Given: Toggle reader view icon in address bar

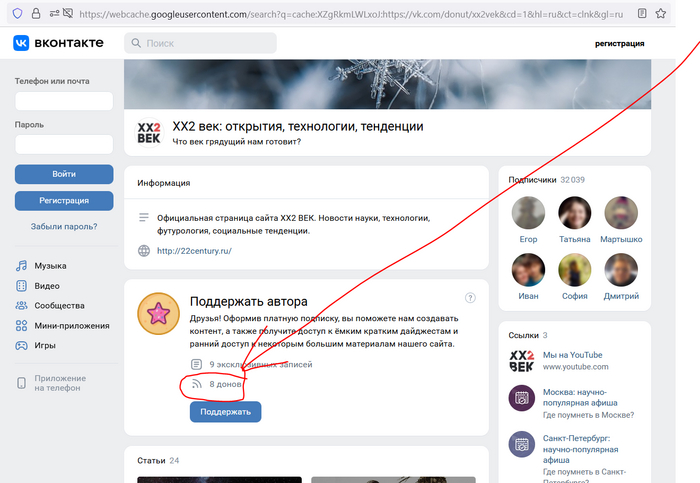Looking at the screenshot, I should pyautogui.click(x=642, y=13).
